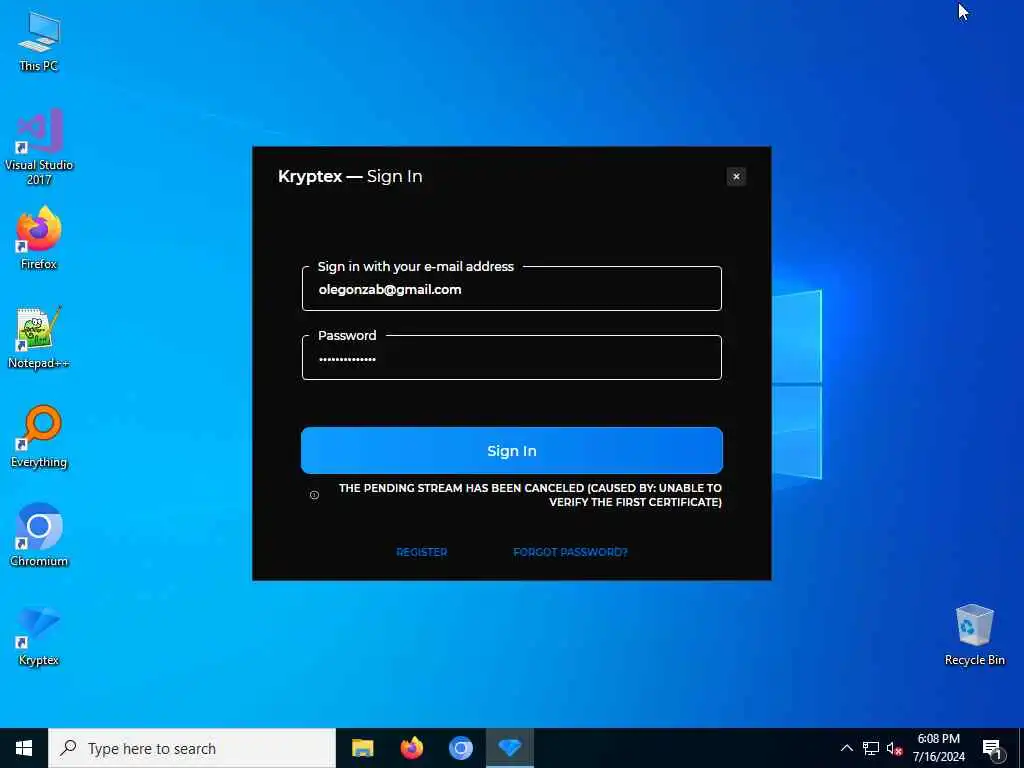Open File Explorer from taskbar
The width and height of the screenshot is (1024, 768).
[x=362, y=748]
